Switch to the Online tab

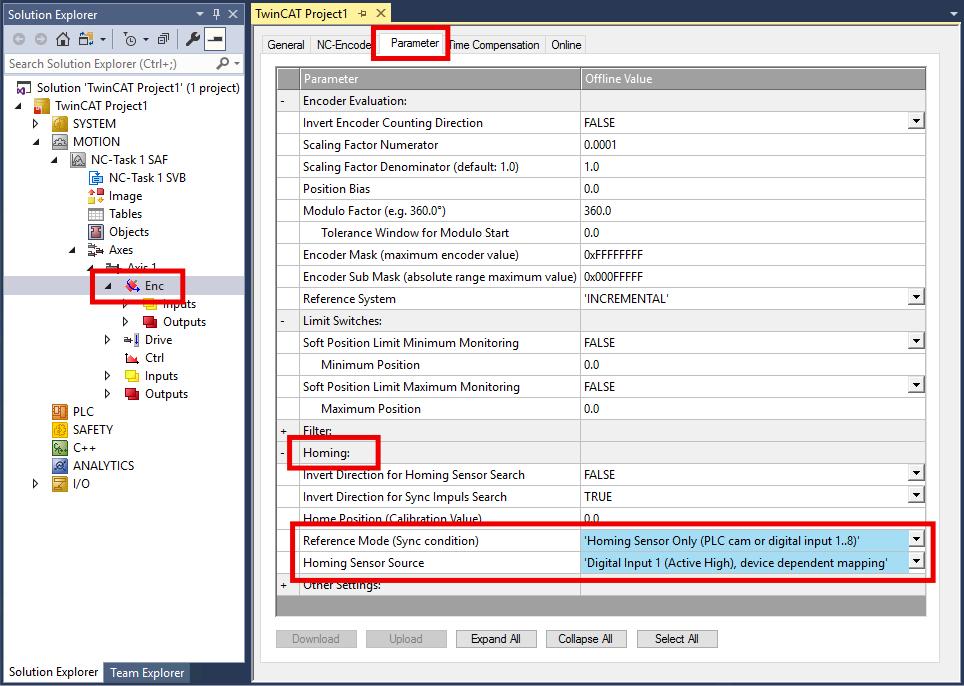[566, 45]
